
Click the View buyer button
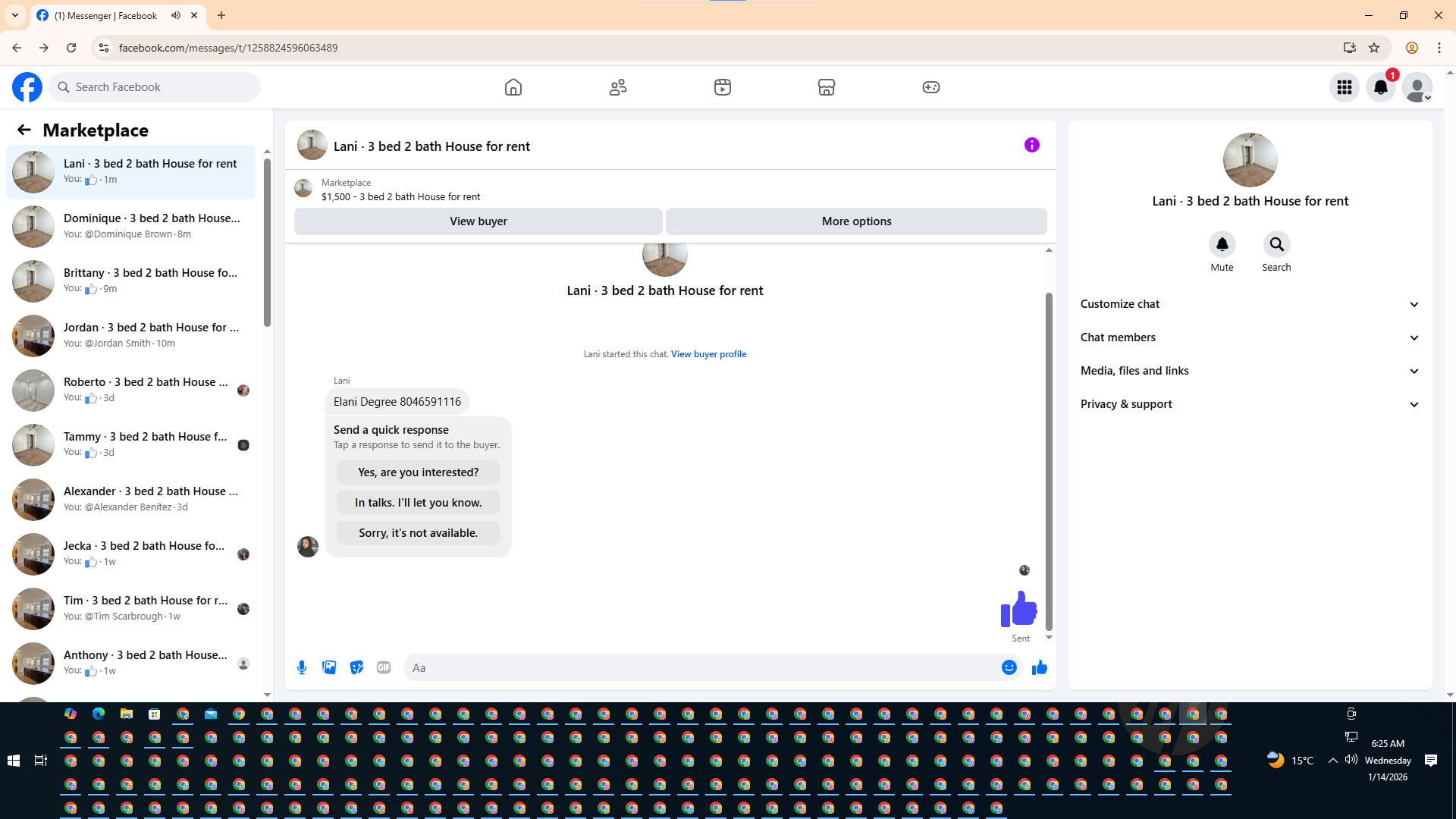(x=478, y=221)
